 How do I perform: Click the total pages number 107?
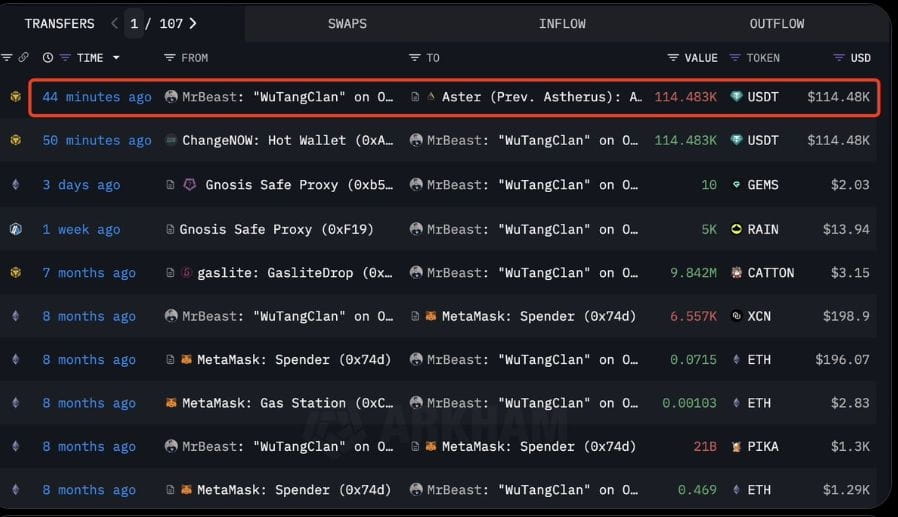pos(171,23)
